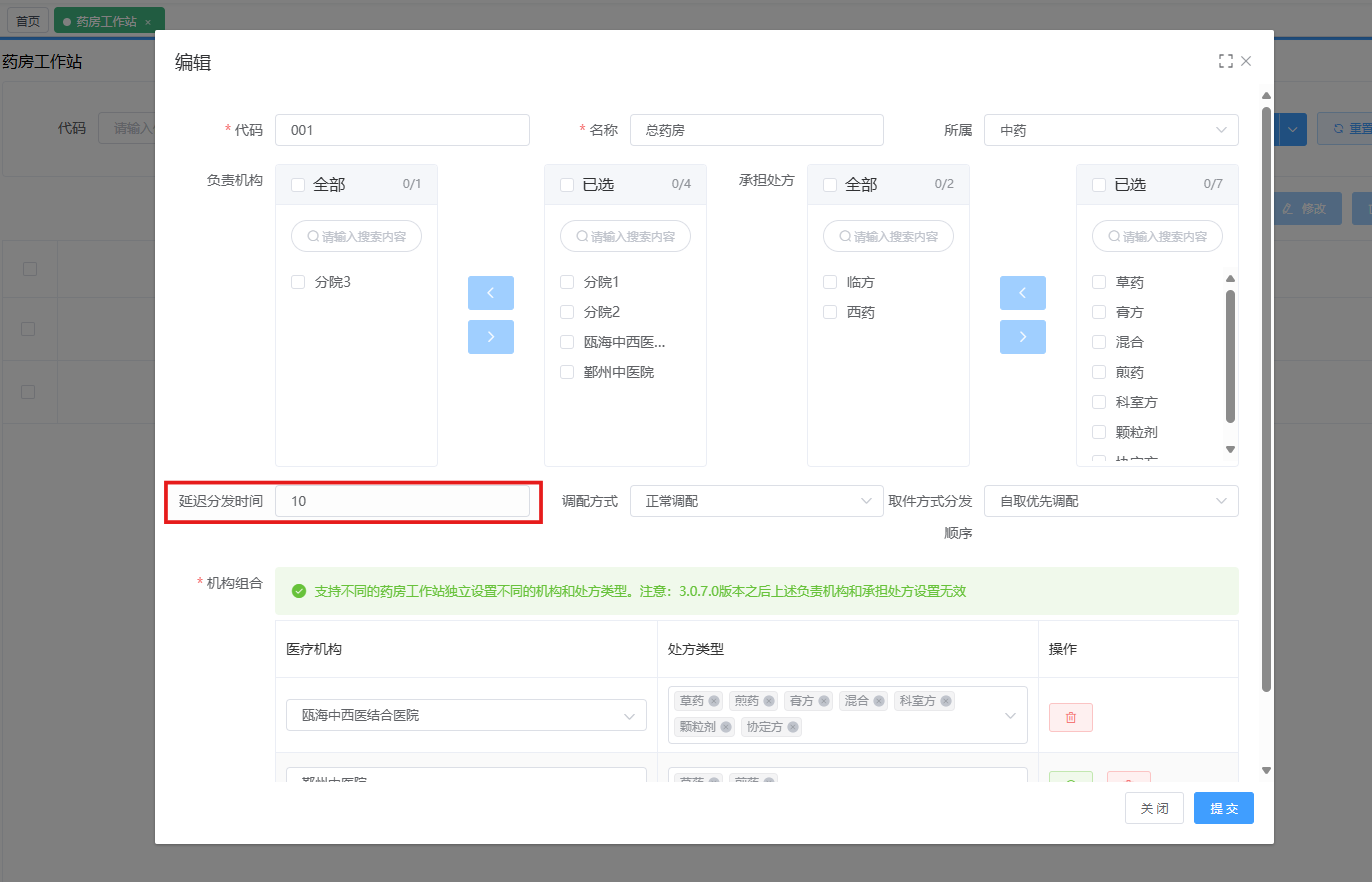This screenshot has width=1372, height=882.
Task: Click the fullscreen icon in the dialog header
Action: click(x=1225, y=61)
